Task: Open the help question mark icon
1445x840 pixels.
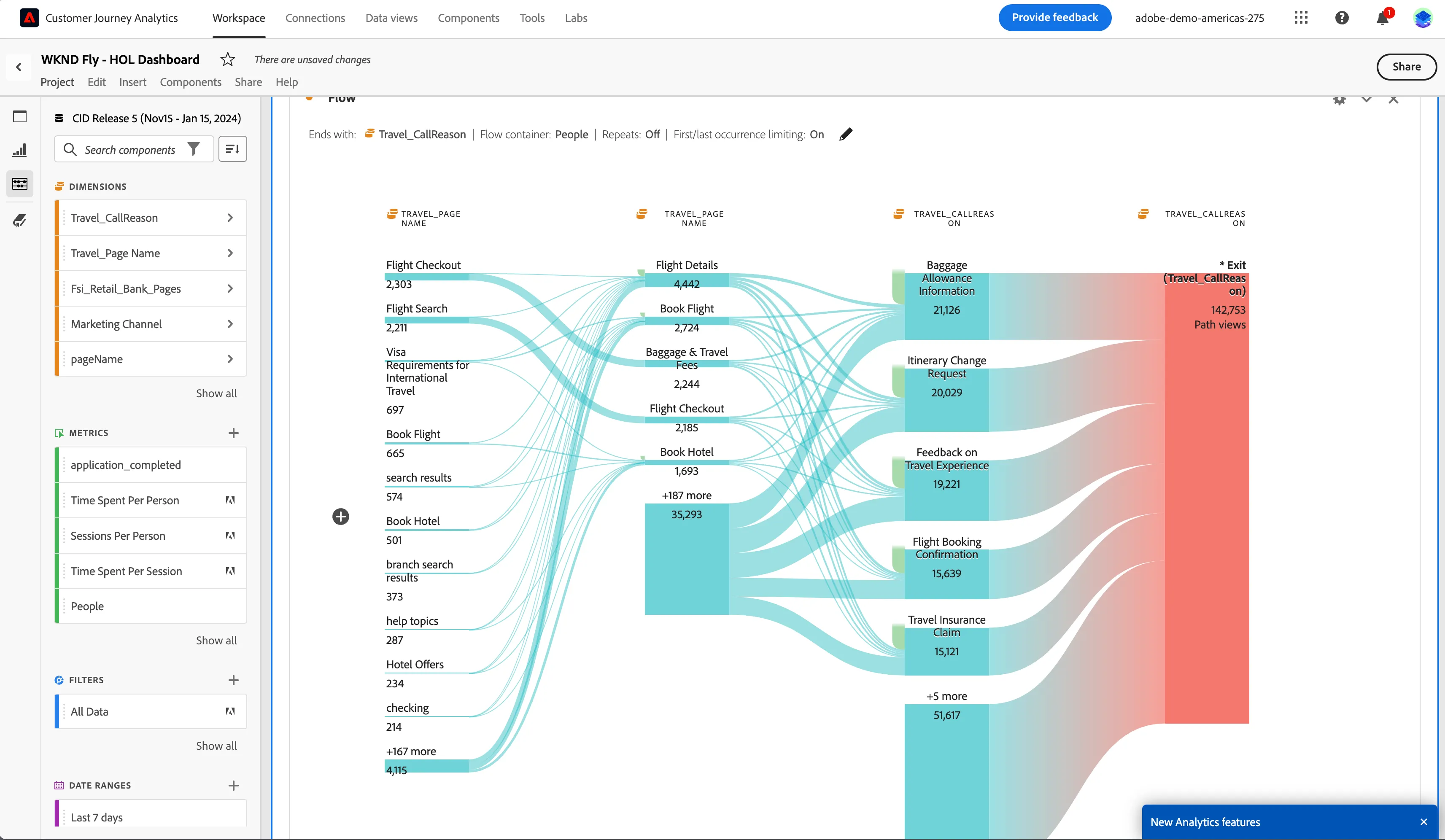Action: [1342, 18]
